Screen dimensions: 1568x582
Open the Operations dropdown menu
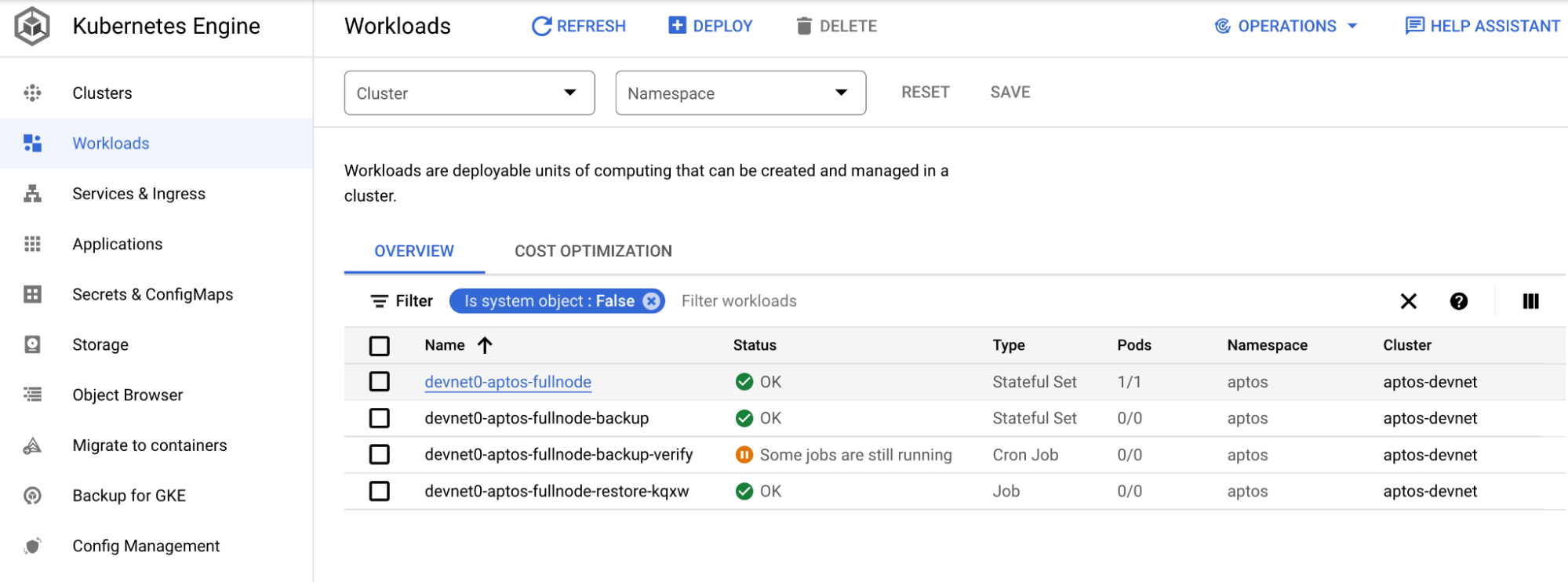click(1286, 26)
